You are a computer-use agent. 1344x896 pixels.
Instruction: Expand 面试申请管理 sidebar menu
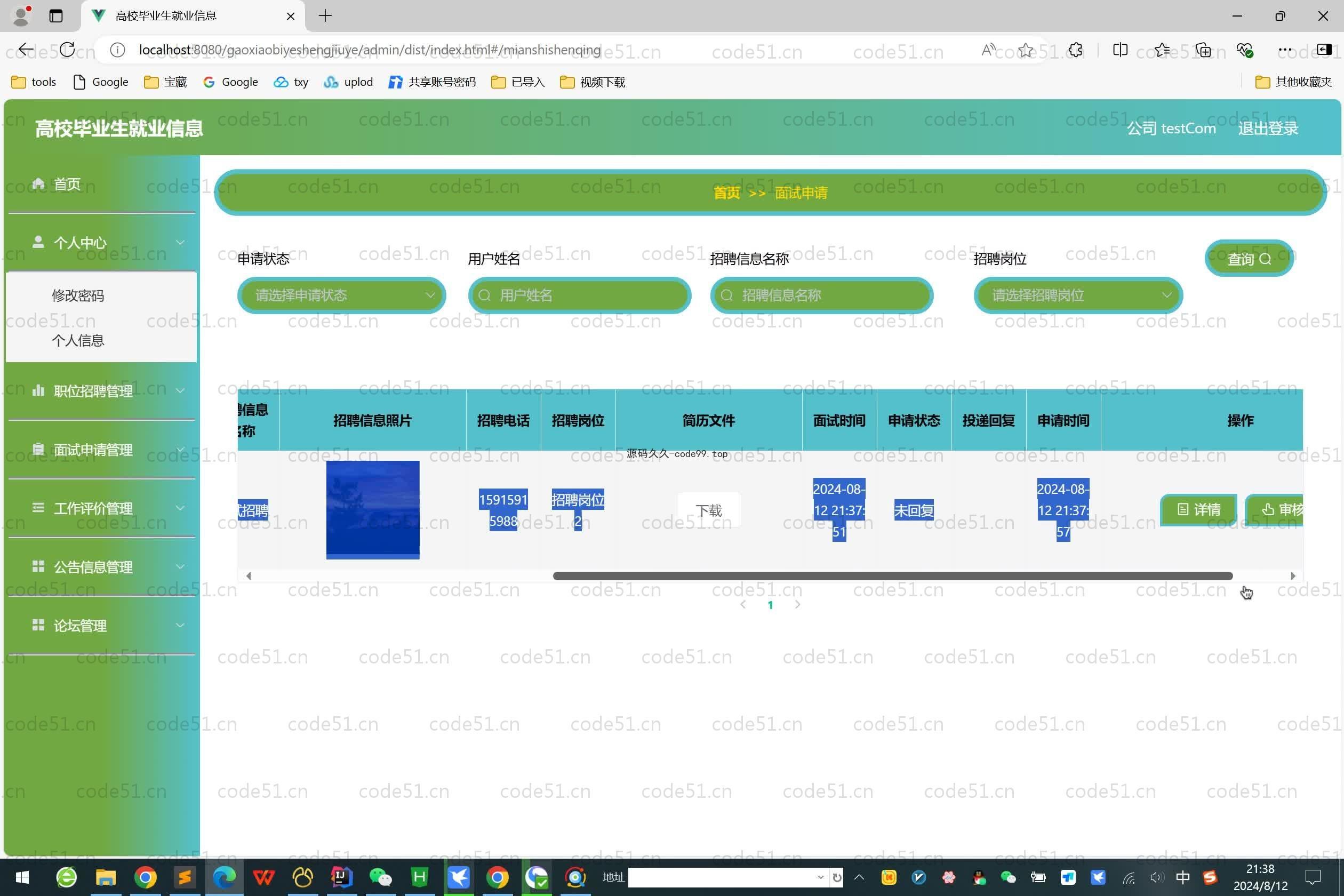(102, 450)
